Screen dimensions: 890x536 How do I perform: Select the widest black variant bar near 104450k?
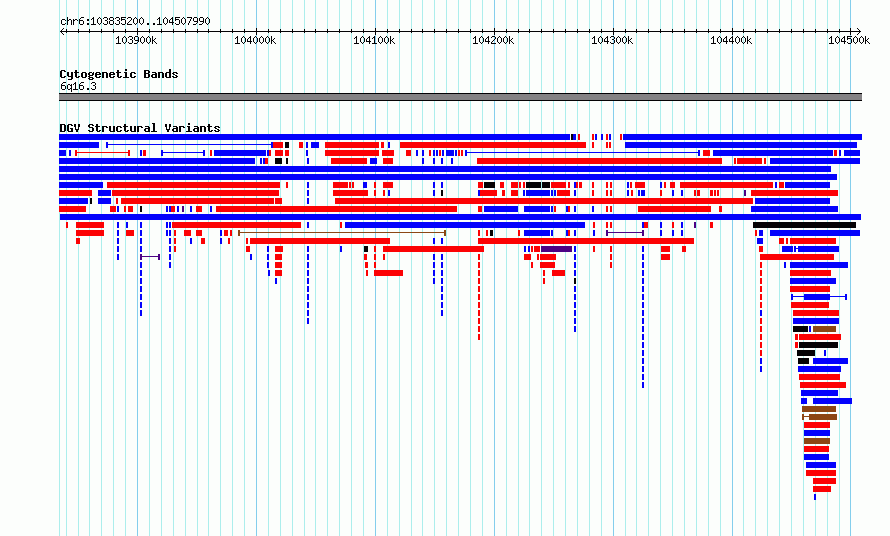[x=804, y=225]
